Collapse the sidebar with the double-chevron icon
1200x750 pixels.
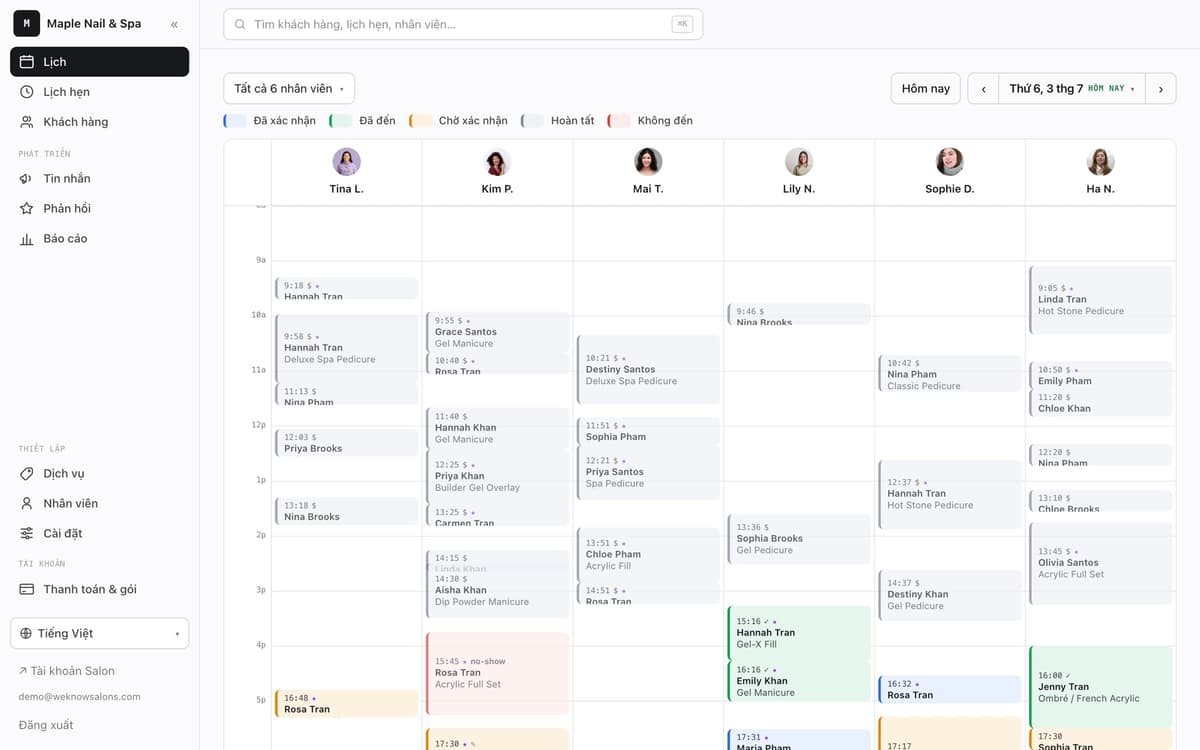(175, 24)
